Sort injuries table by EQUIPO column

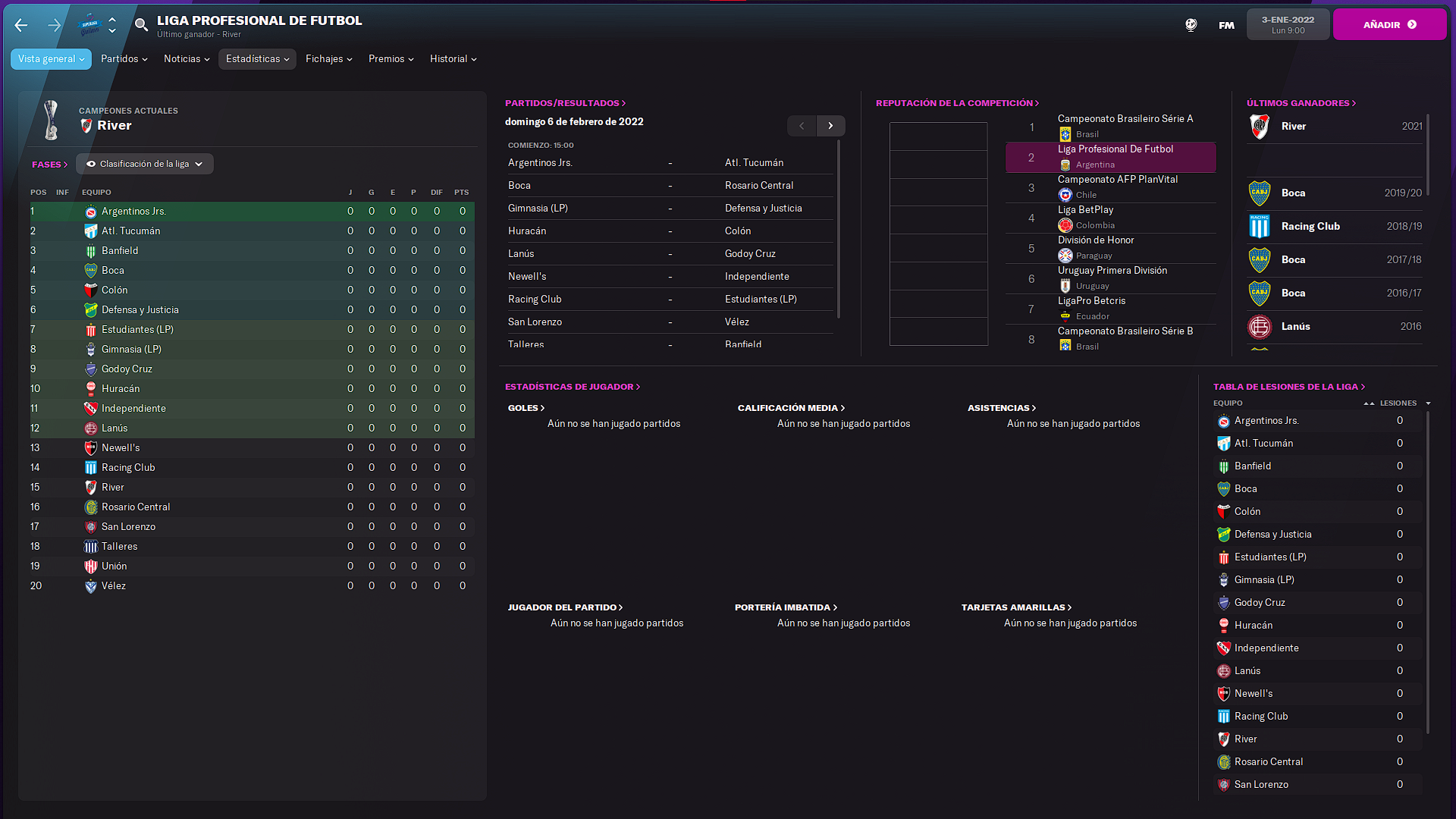tap(1228, 403)
